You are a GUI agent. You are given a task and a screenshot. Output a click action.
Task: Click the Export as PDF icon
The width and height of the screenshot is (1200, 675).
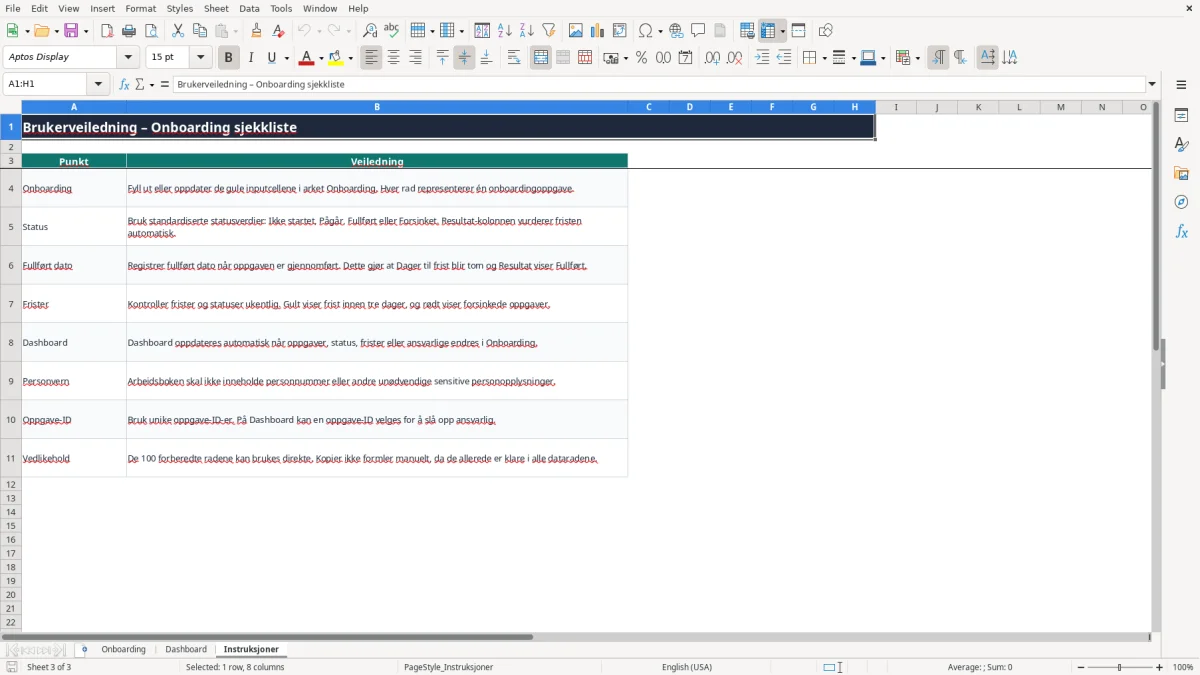pyautogui.click(x=107, y=31)
